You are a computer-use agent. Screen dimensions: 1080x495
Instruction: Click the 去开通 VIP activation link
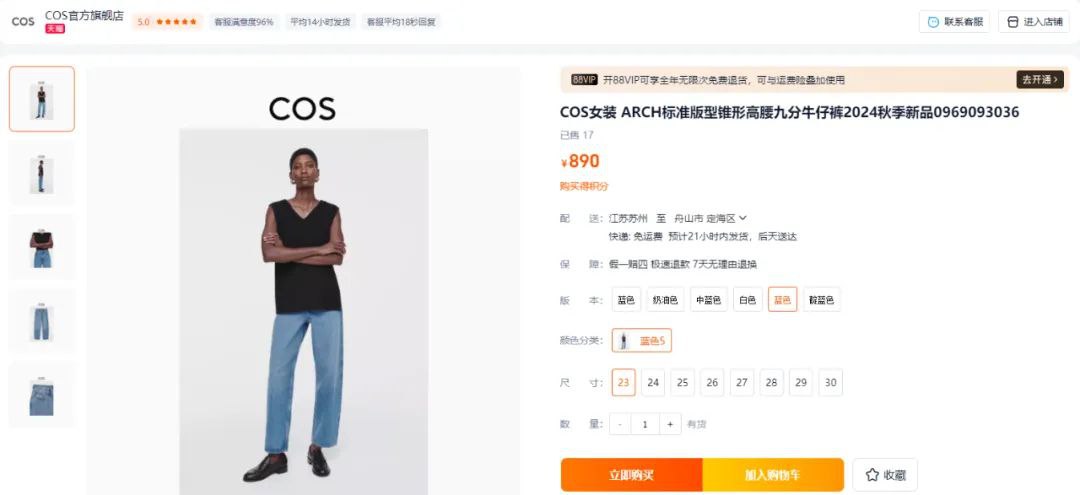coord(1040,80)
